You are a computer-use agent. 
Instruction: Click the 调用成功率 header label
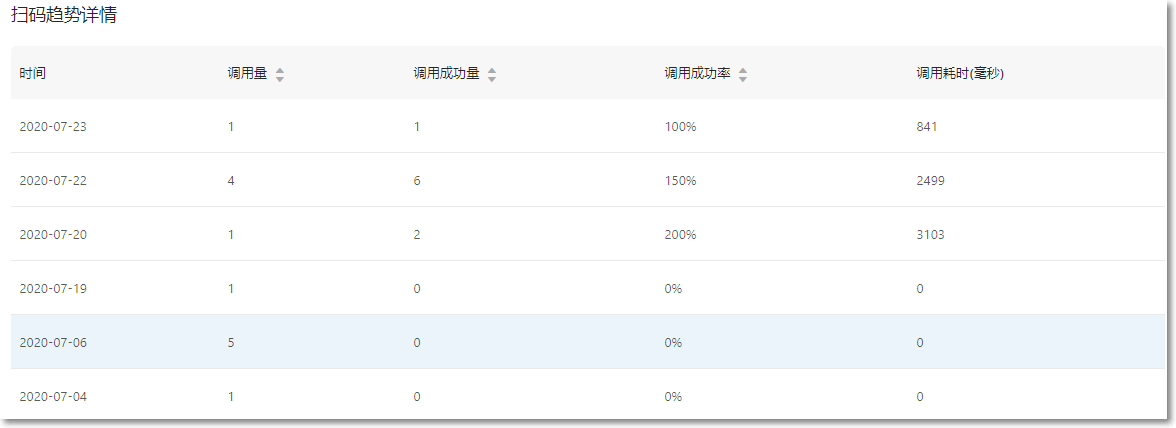click(x=698, y=74)
